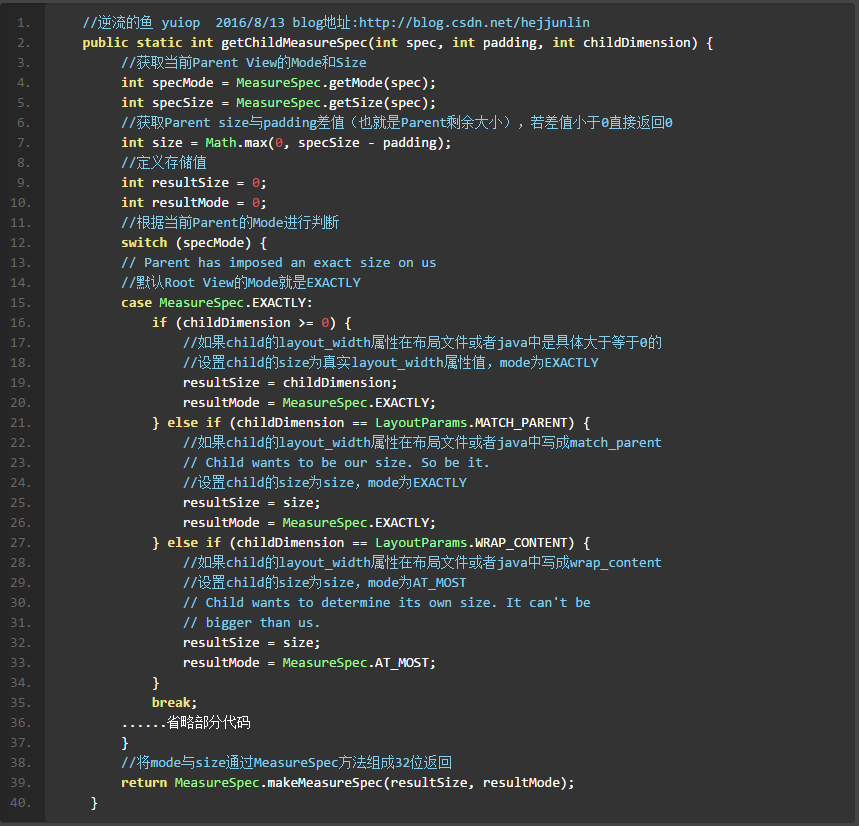Screen dimensions: 859x826
Task: Click 'resultSize = size;' on line 32
Action: click(x=251, y=643)
